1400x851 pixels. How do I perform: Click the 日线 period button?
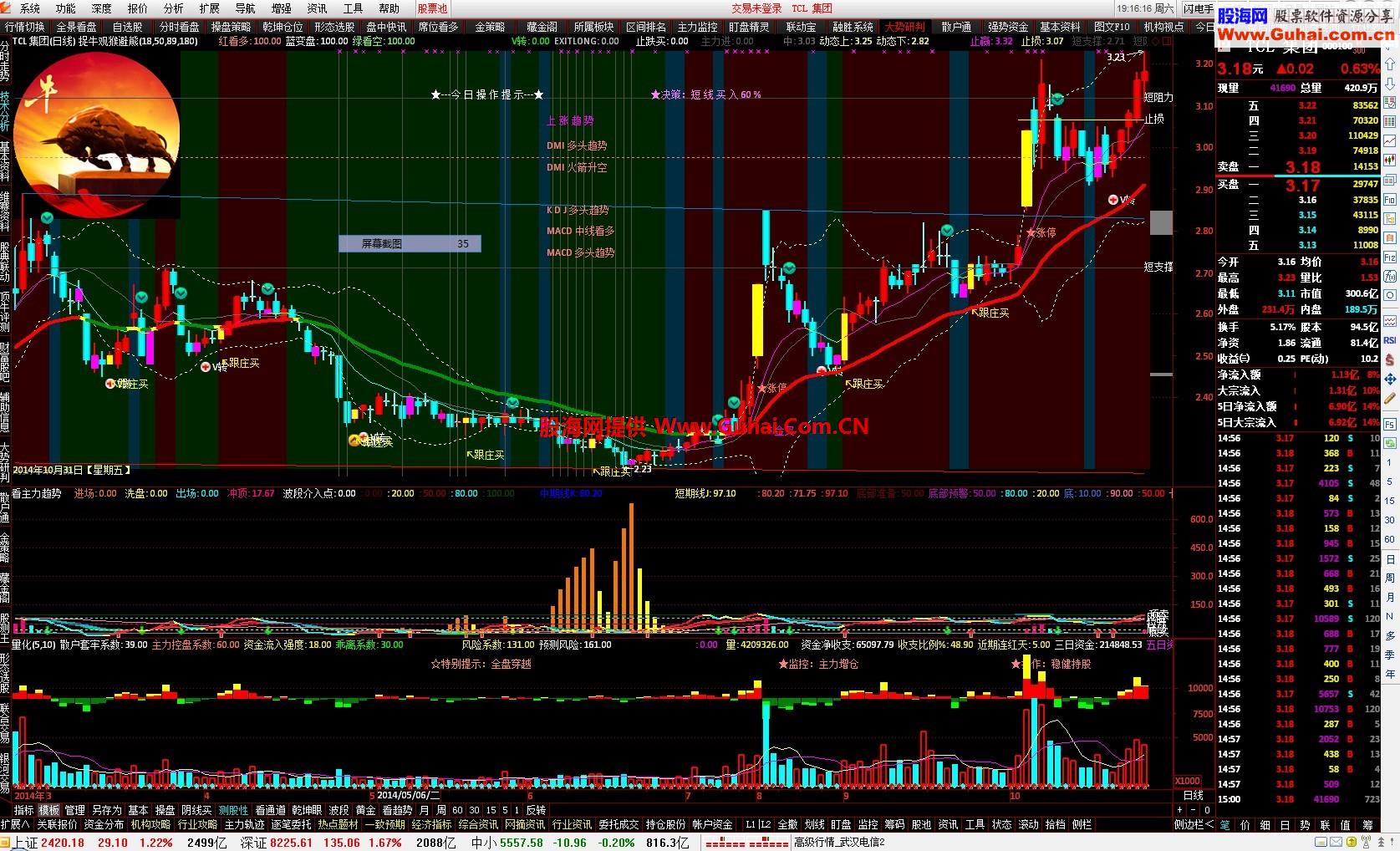click(x=1194, y=796)
